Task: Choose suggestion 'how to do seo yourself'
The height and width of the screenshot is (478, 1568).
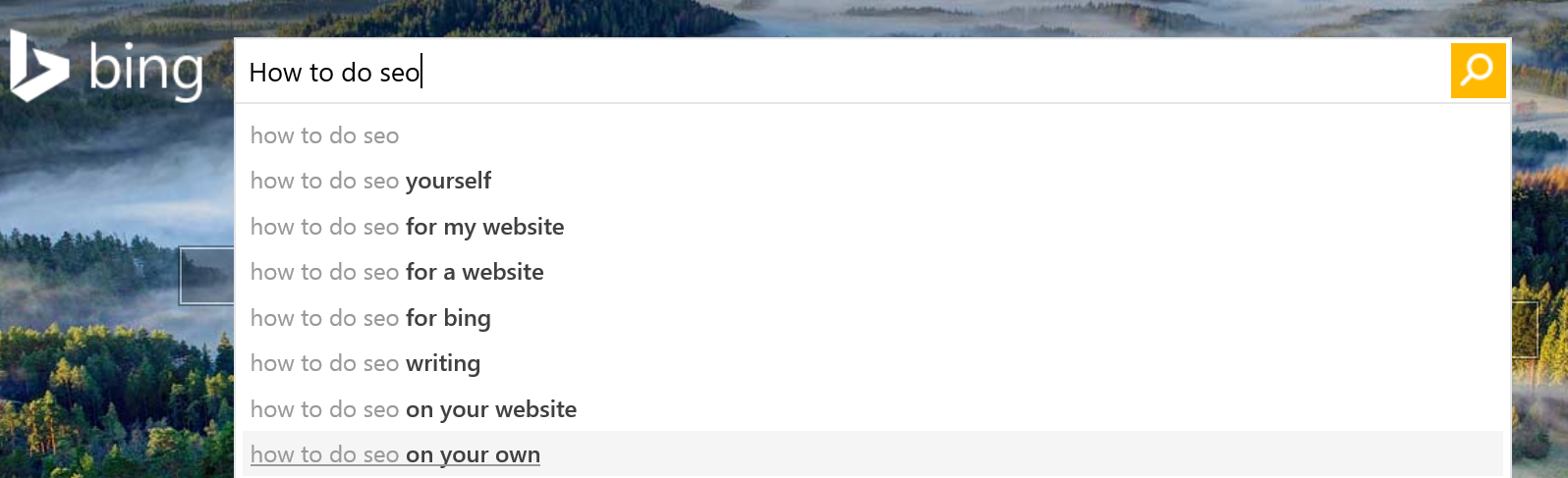Action: (x=872, y=181)
